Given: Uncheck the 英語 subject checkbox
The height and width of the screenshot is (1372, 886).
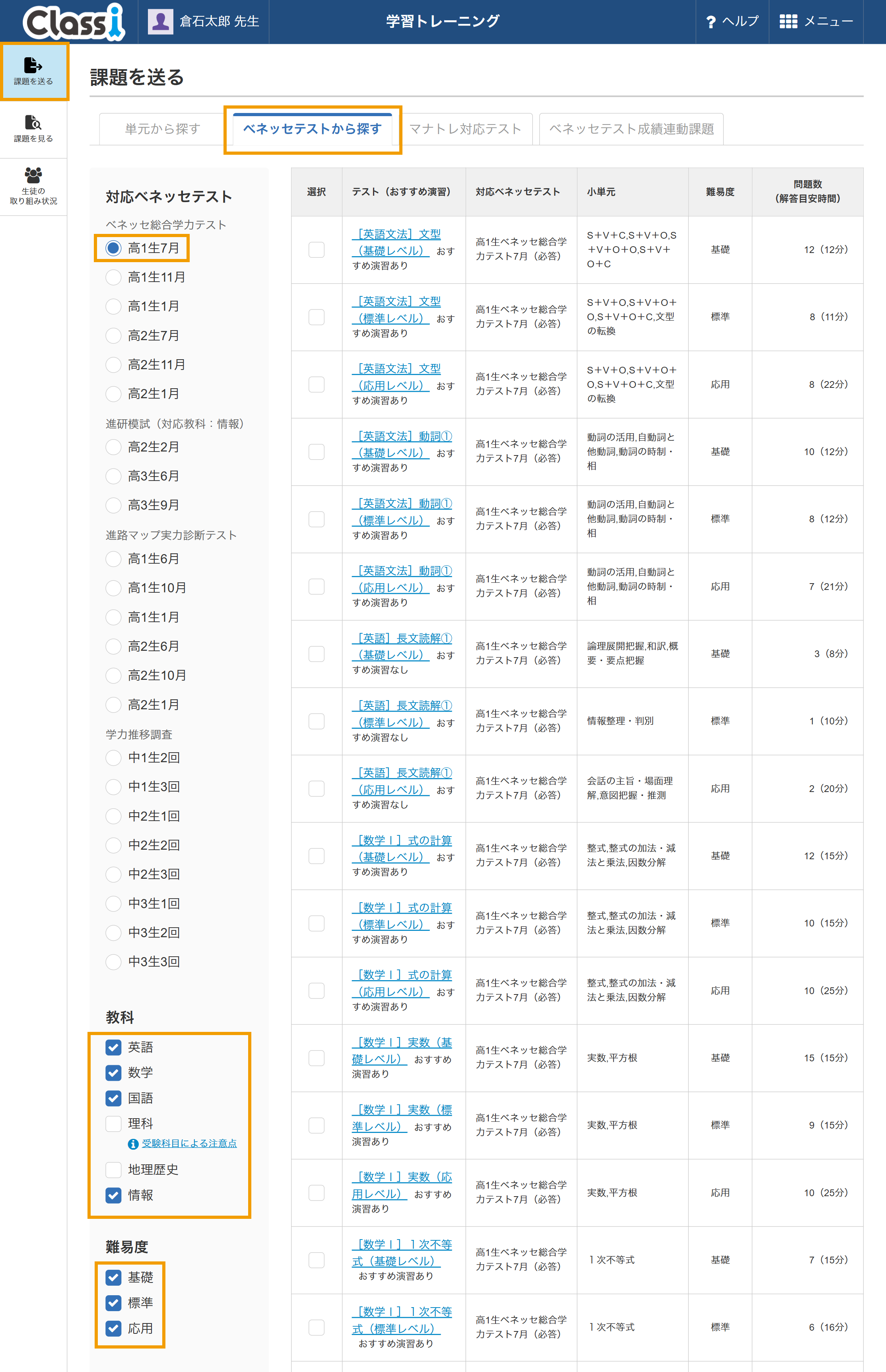Looking at the screenshot, I should click(113, 1047).
